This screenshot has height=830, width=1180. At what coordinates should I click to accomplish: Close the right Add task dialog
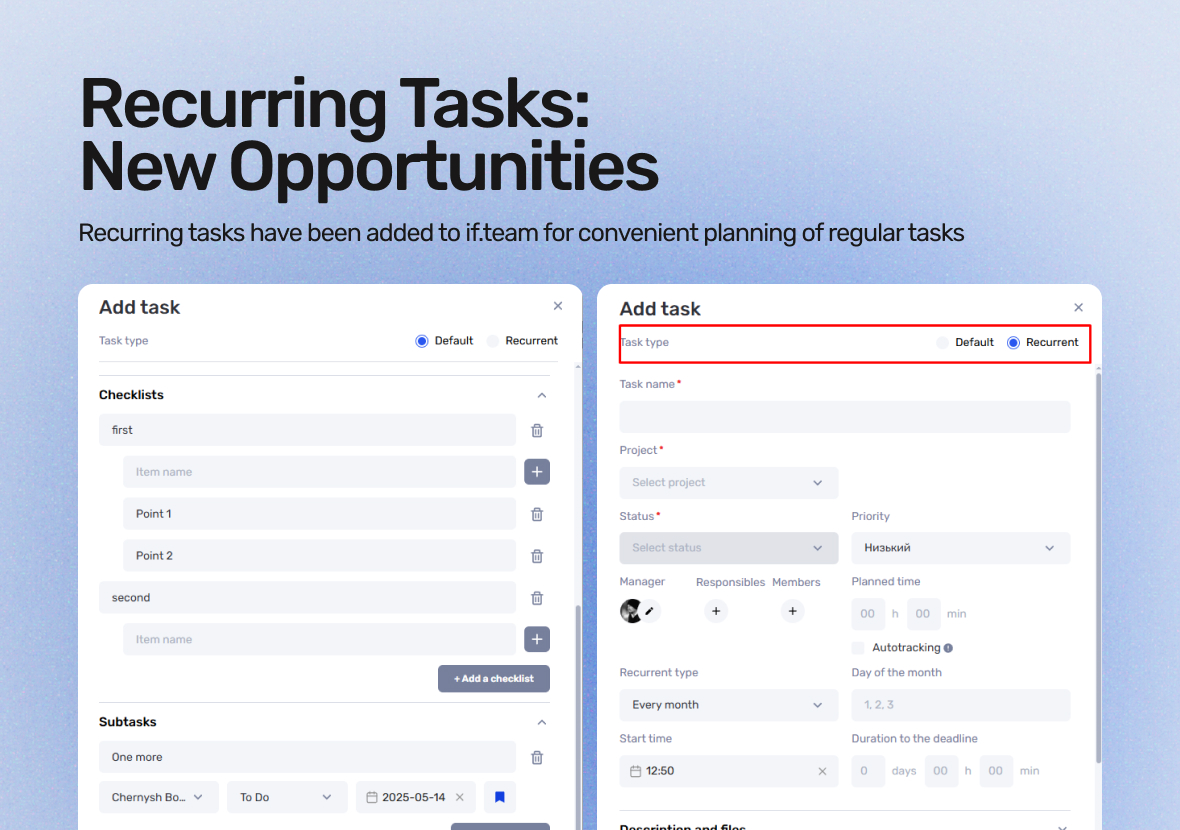1078,307
